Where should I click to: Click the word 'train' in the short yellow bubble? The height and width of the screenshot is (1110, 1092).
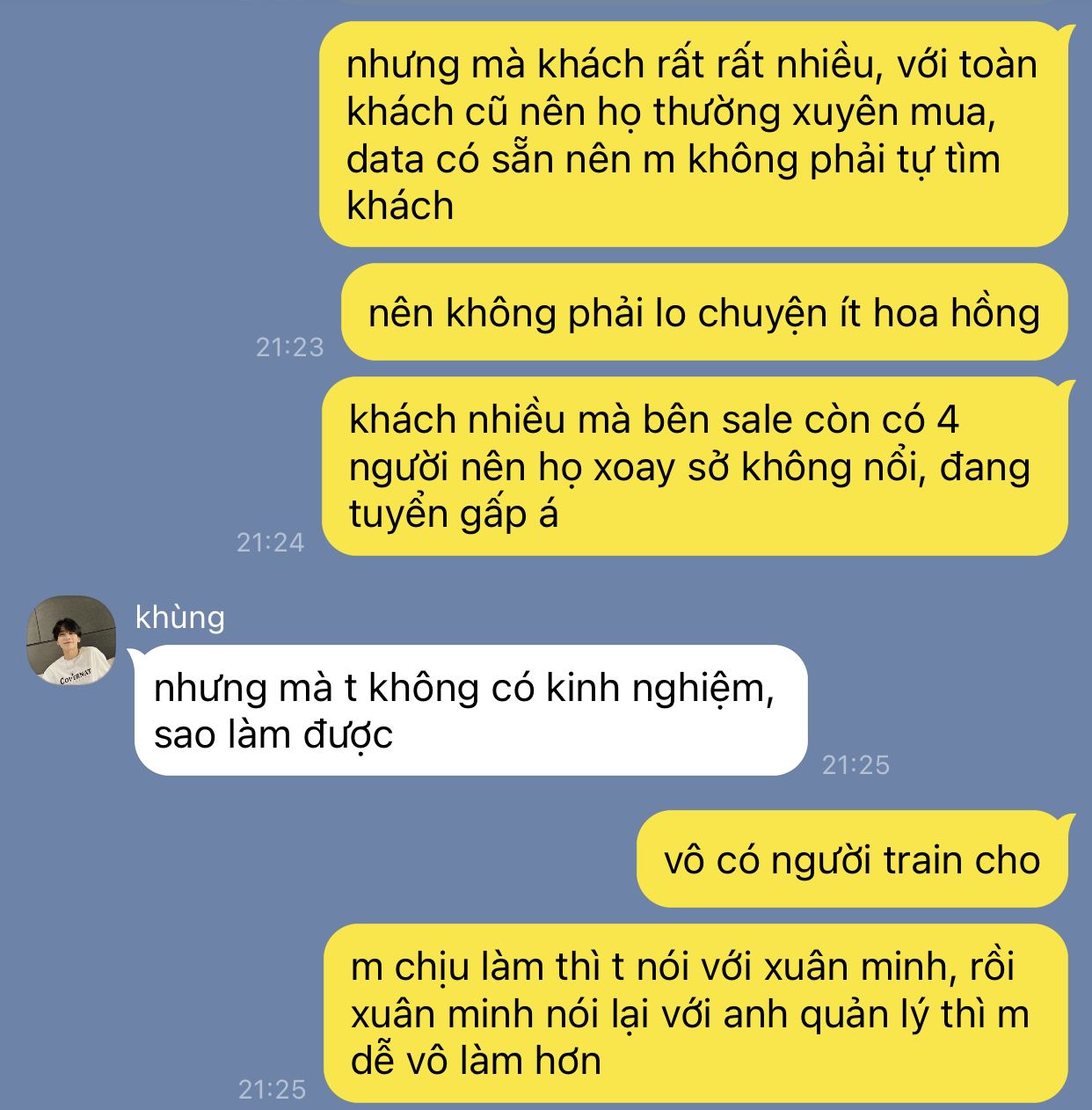pyautogui.click(x=923, y=860)
